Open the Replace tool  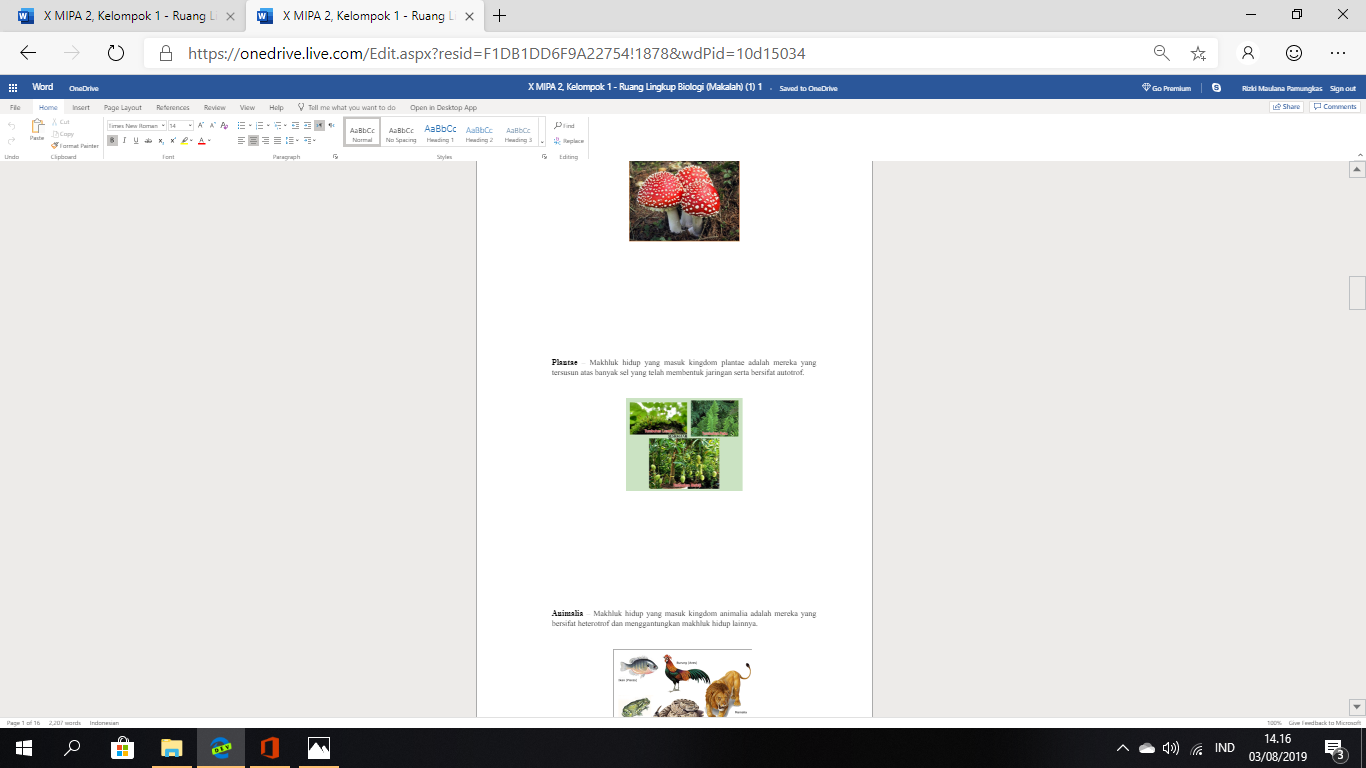click(x=569, y=141)
